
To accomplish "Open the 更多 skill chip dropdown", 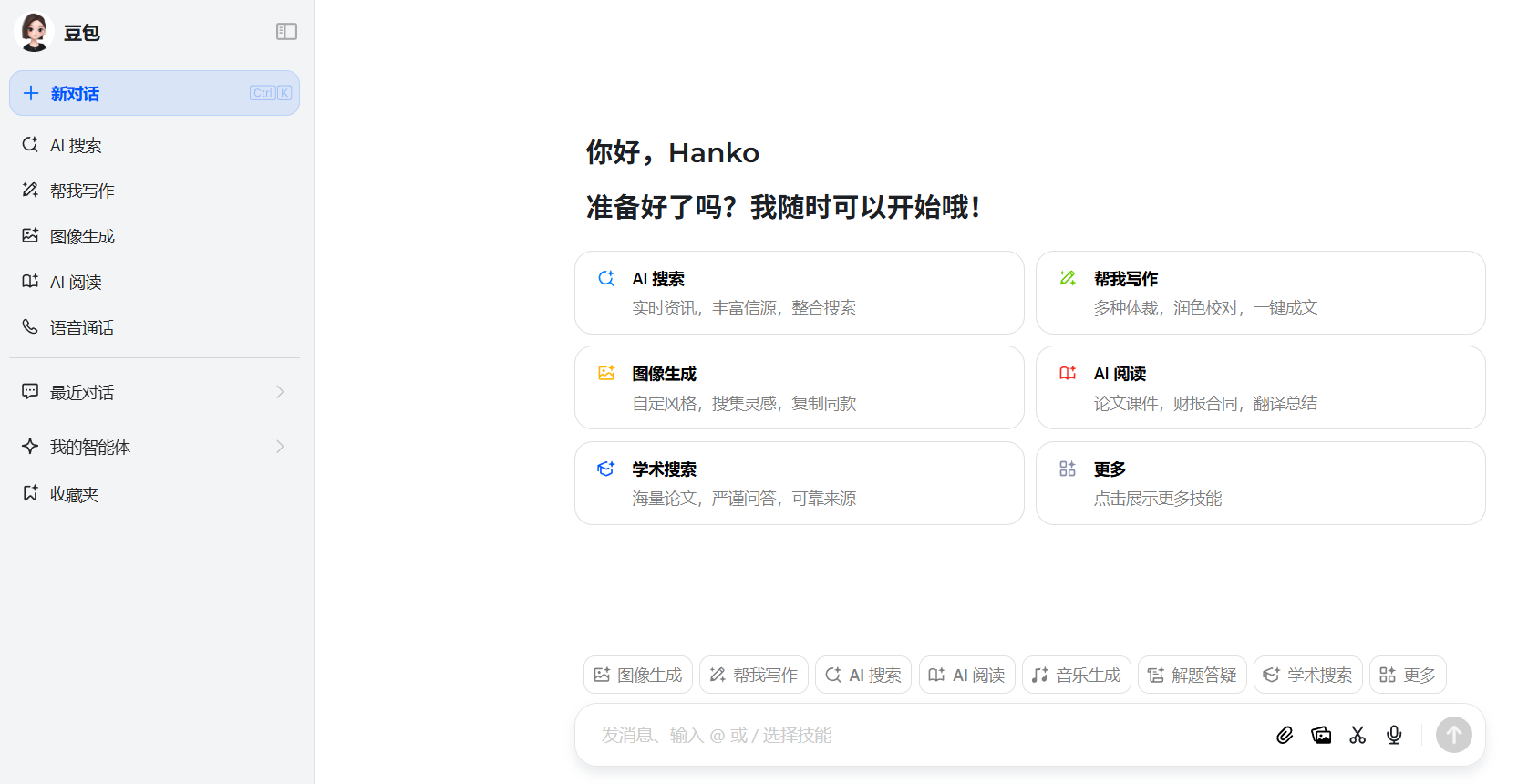I will click(x=1408, y=675).
